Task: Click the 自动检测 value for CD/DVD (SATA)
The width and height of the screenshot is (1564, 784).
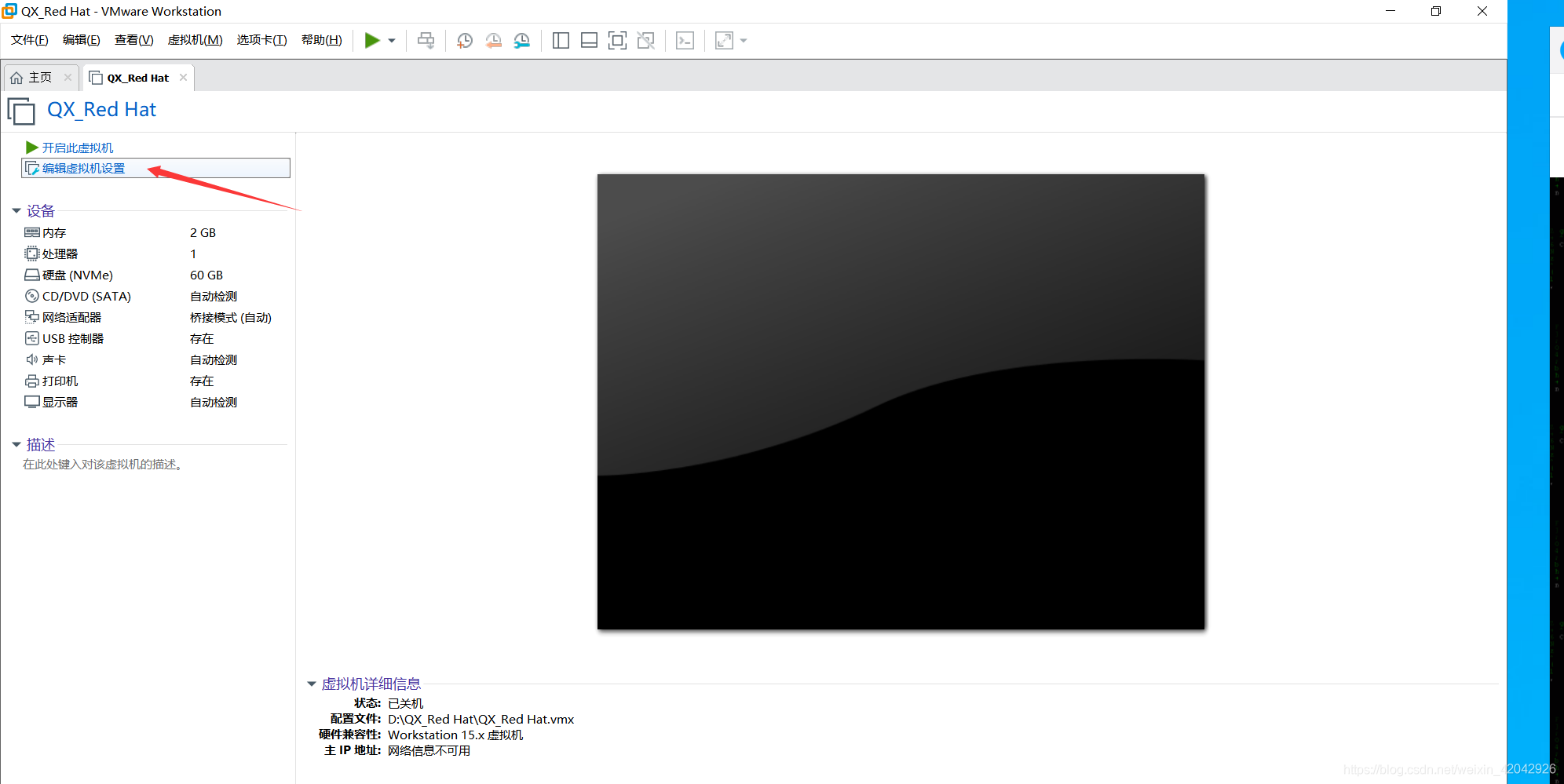Action: tap(214, 296)
